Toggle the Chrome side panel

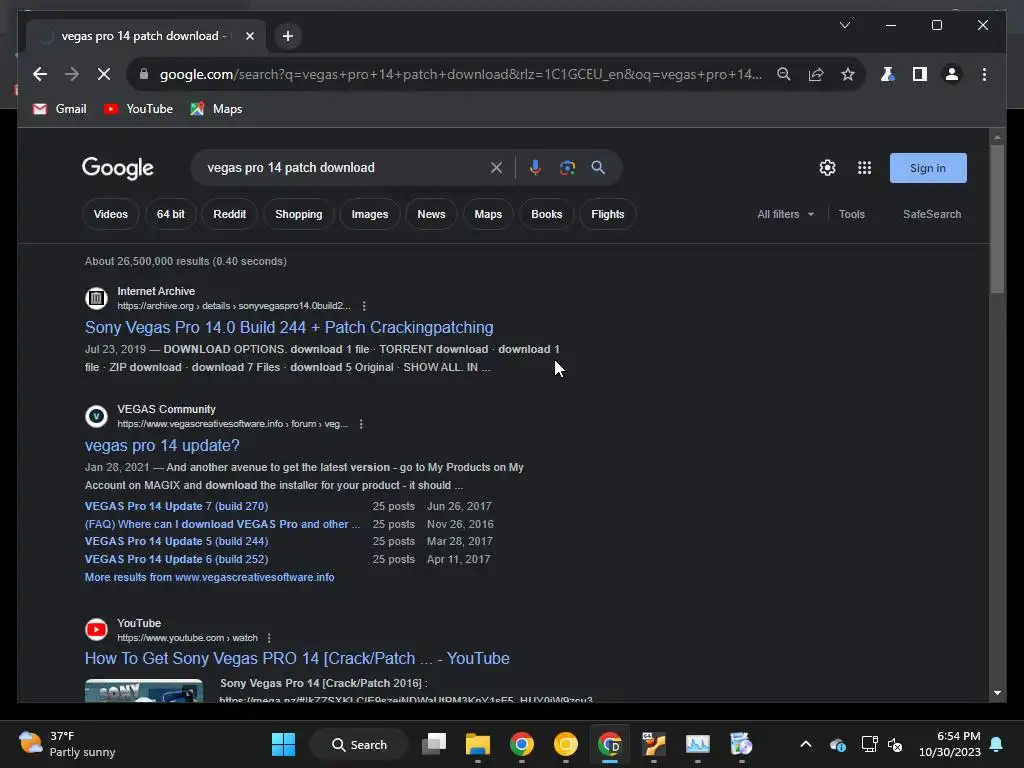[920, 74]
